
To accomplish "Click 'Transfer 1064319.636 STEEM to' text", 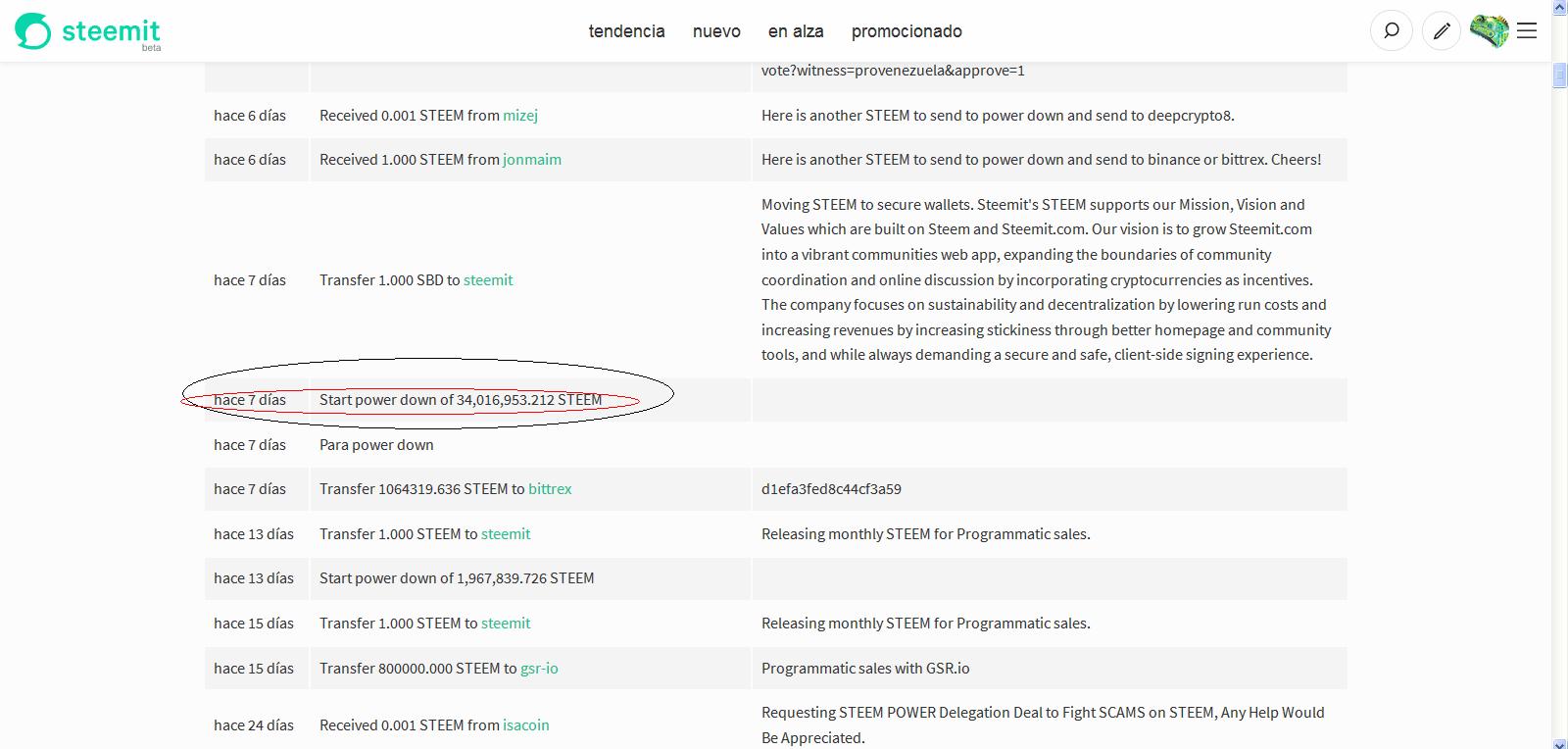I will (x=421, y=489).
